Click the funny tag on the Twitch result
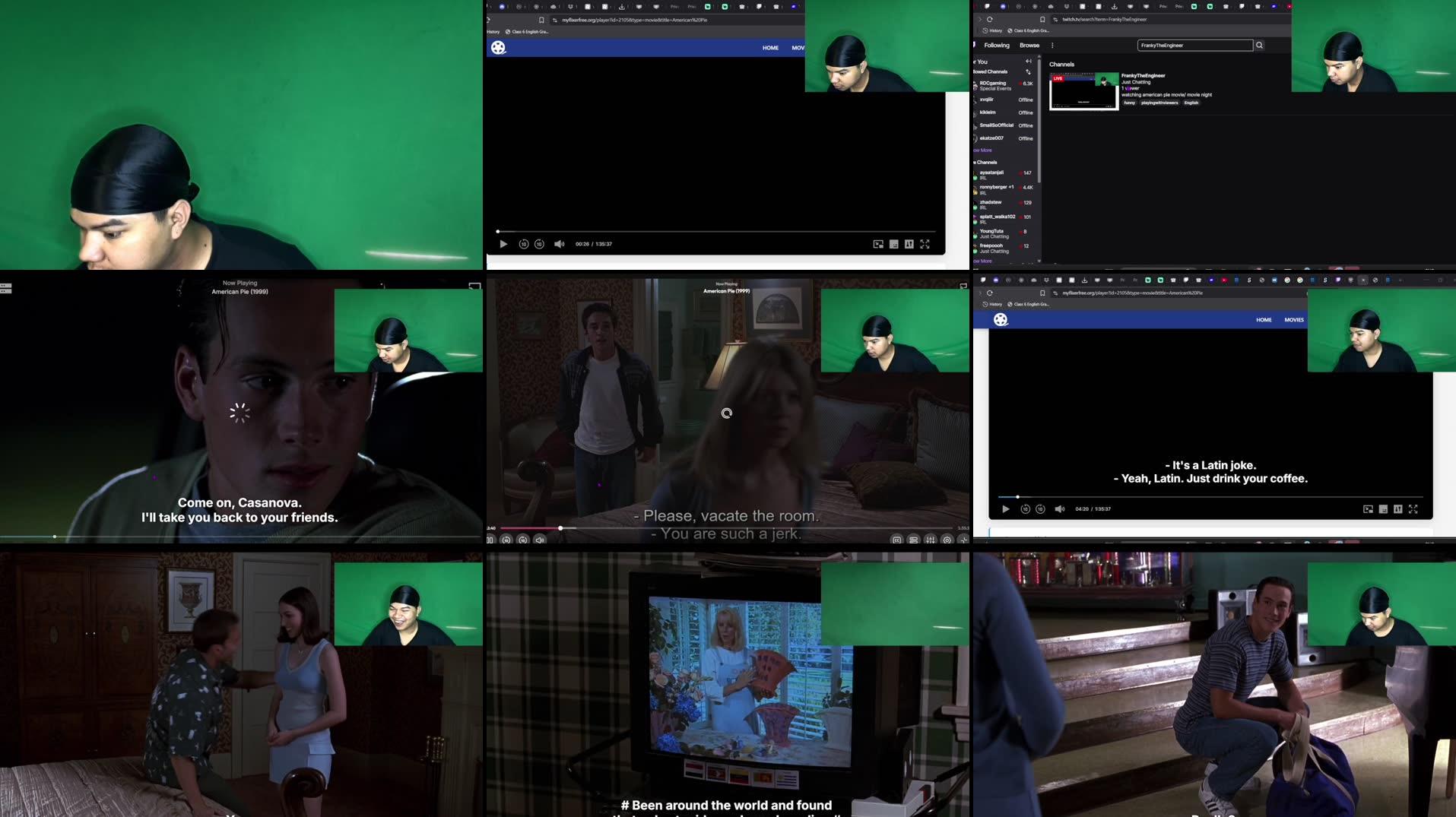Viewport: 1456px width, 817px height. point(1130,103)
